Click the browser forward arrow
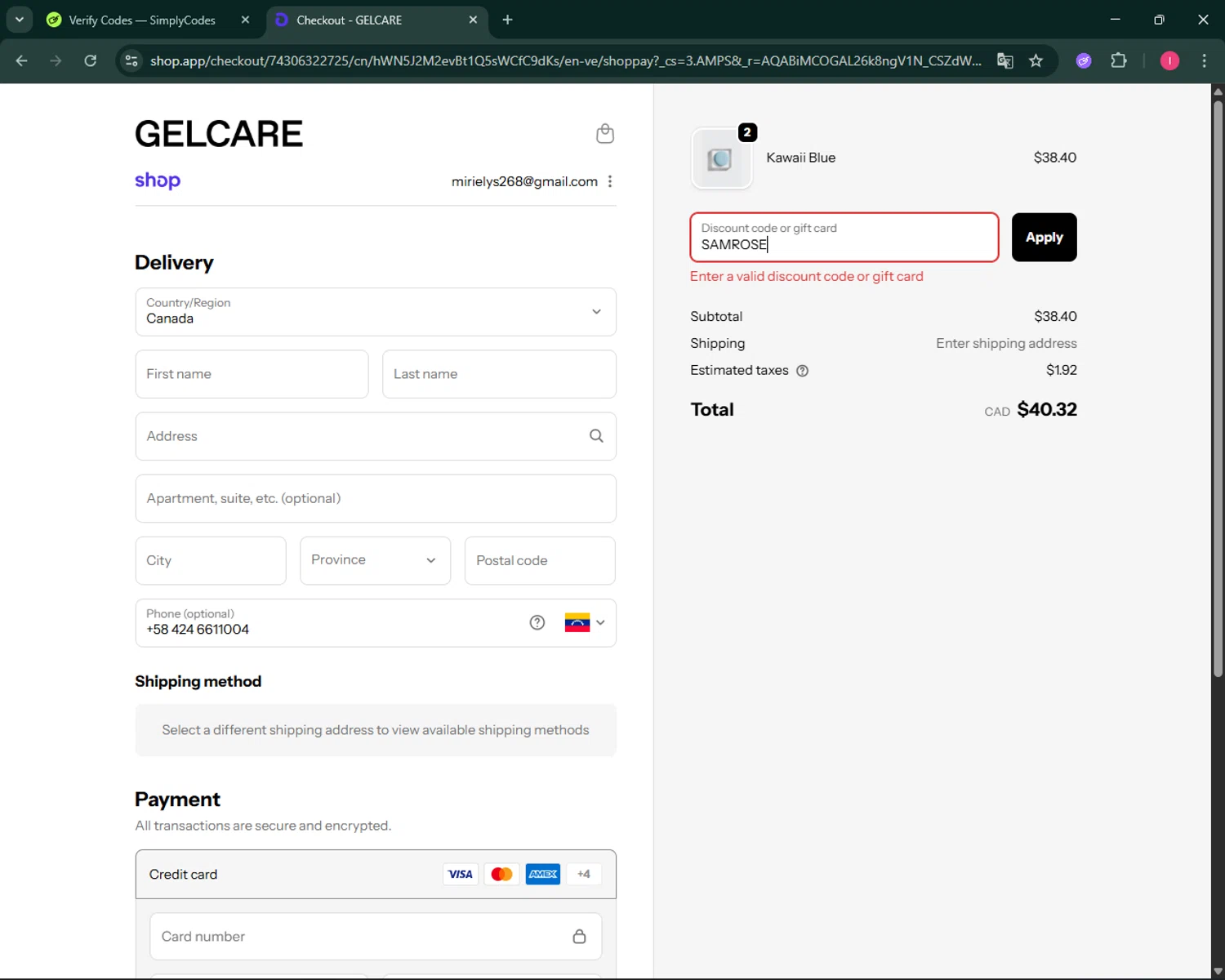This screenshot has height=980, width=1225. pos(56,60)
